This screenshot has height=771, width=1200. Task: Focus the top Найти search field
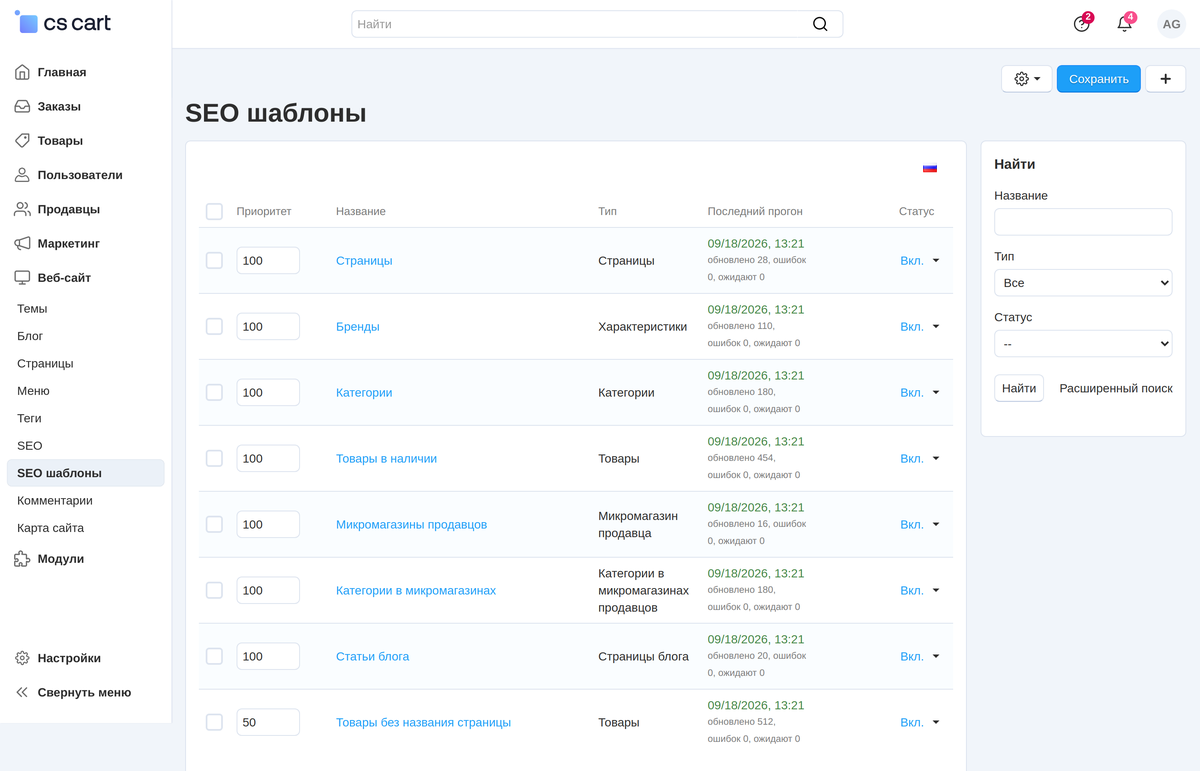(x=597, y=24)
